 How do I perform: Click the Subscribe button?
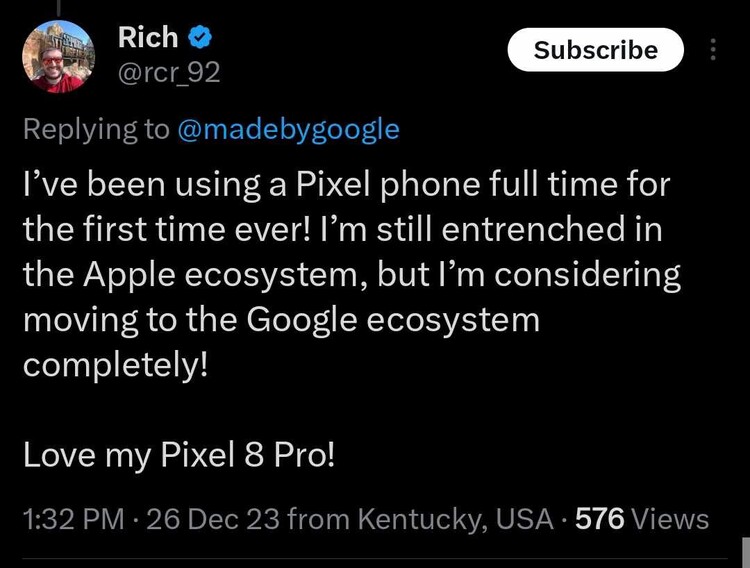click(x=595, y=50)
